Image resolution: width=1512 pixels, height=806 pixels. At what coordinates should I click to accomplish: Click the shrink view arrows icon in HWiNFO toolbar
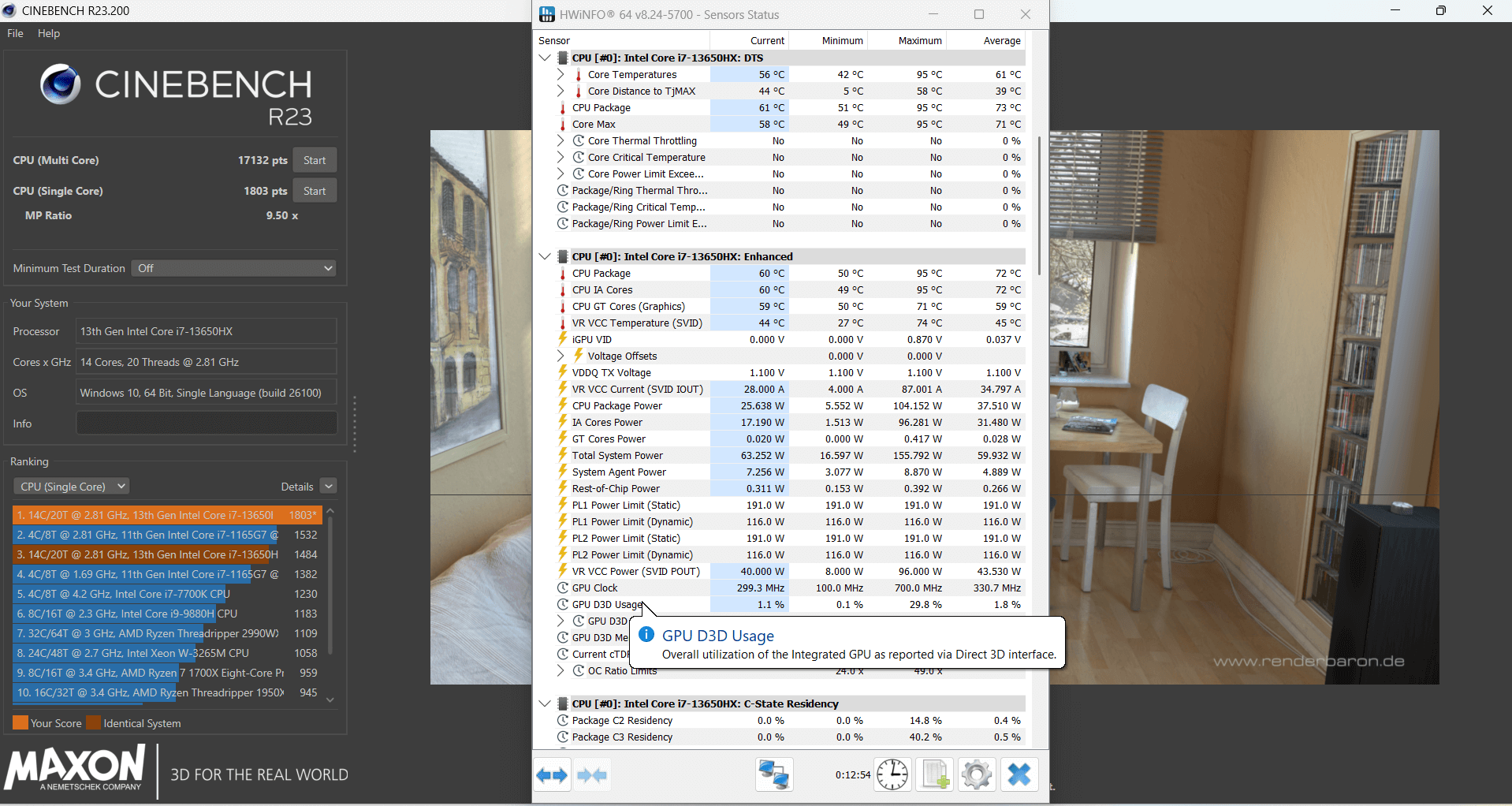click(x=592, y=775)
